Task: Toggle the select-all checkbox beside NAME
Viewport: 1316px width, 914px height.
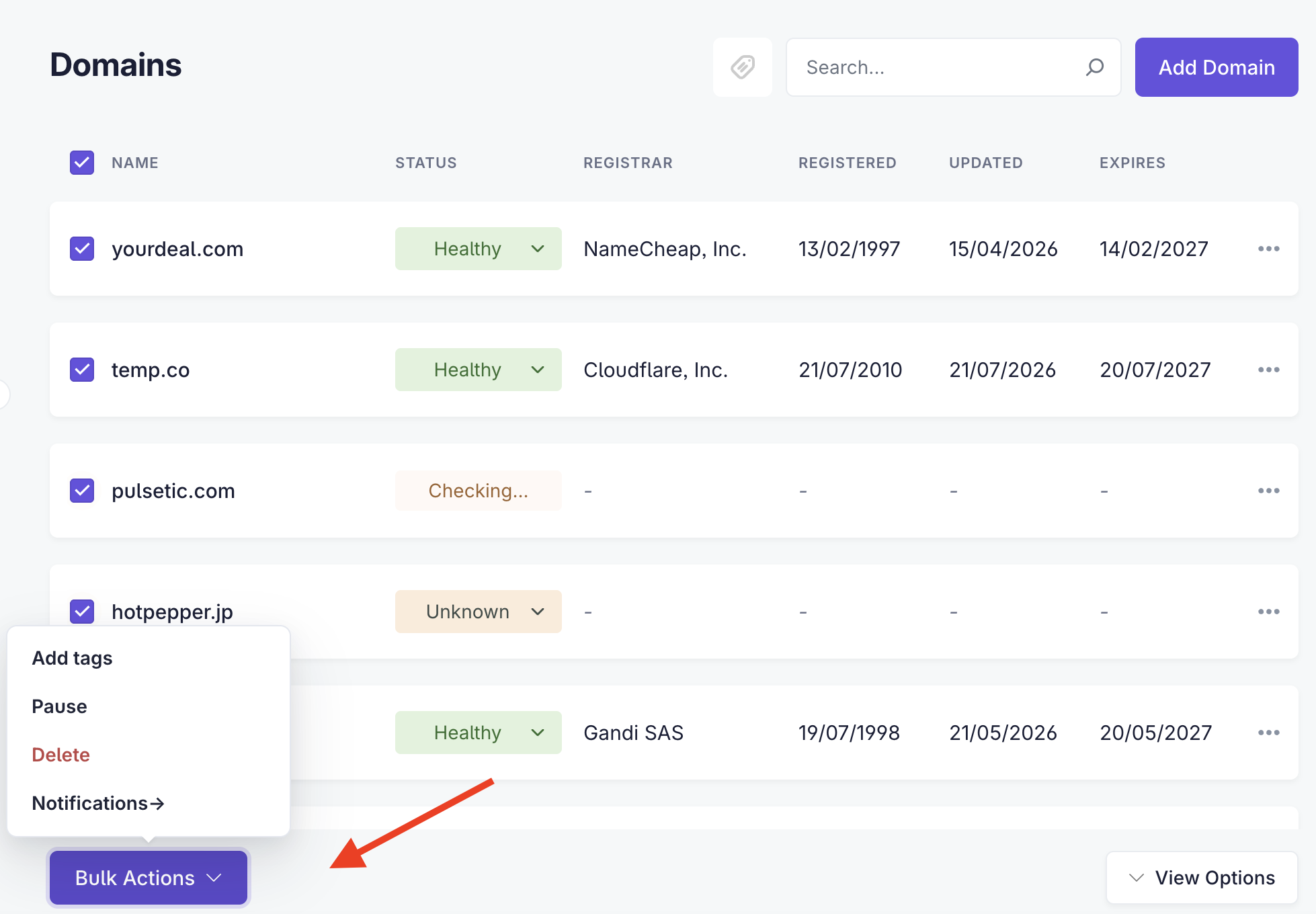Action: [x=82, y=163]
